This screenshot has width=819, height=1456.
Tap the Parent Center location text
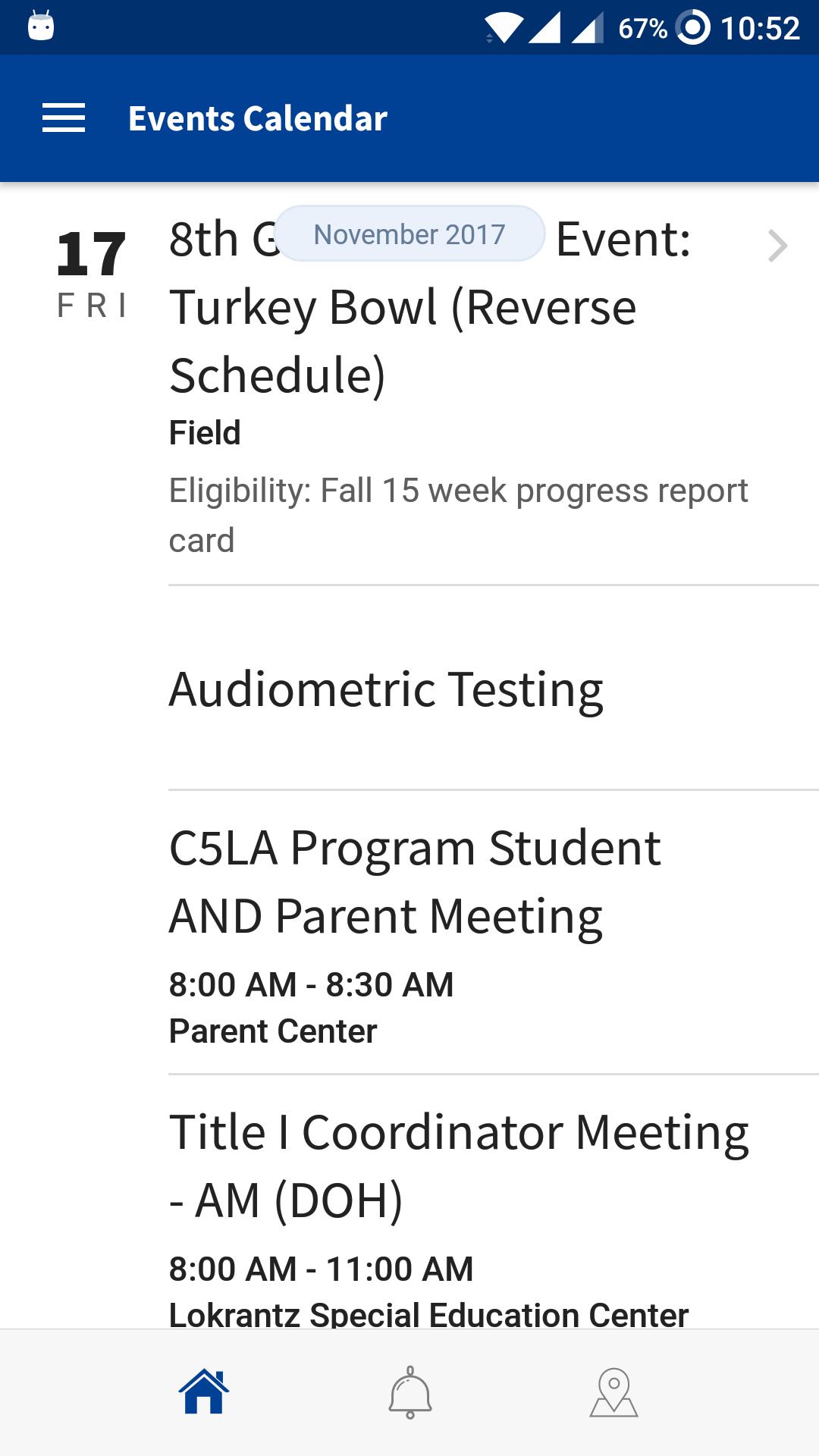coord(273,1031)
